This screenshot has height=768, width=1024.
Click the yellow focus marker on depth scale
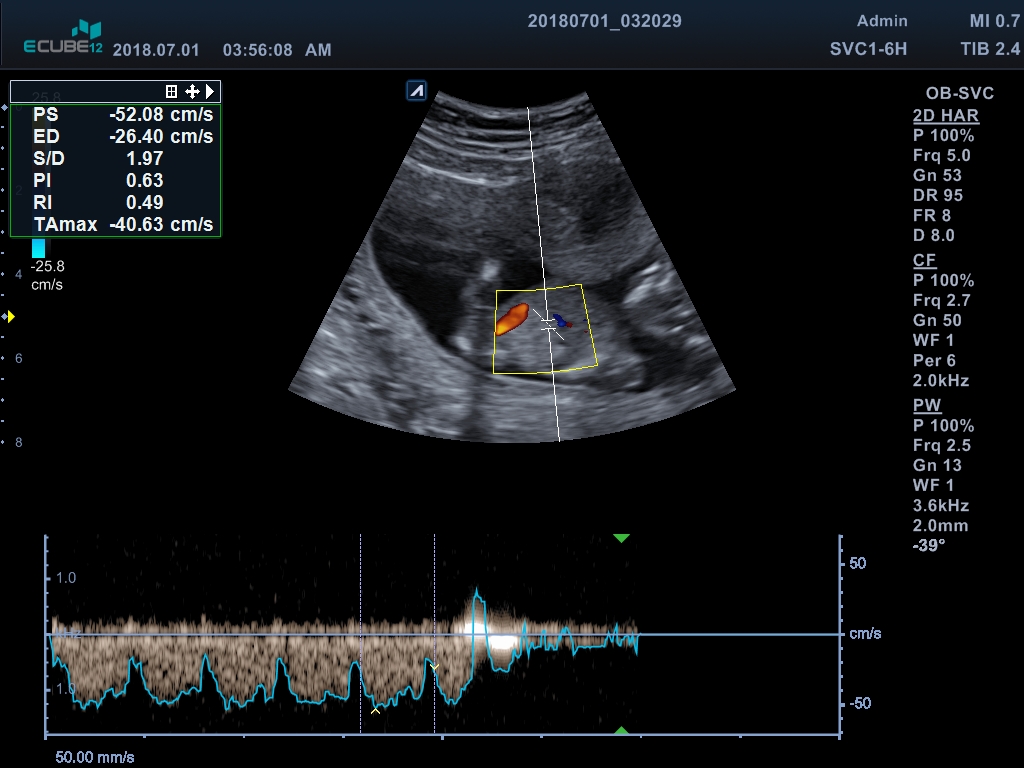click(x=10, y=317)
